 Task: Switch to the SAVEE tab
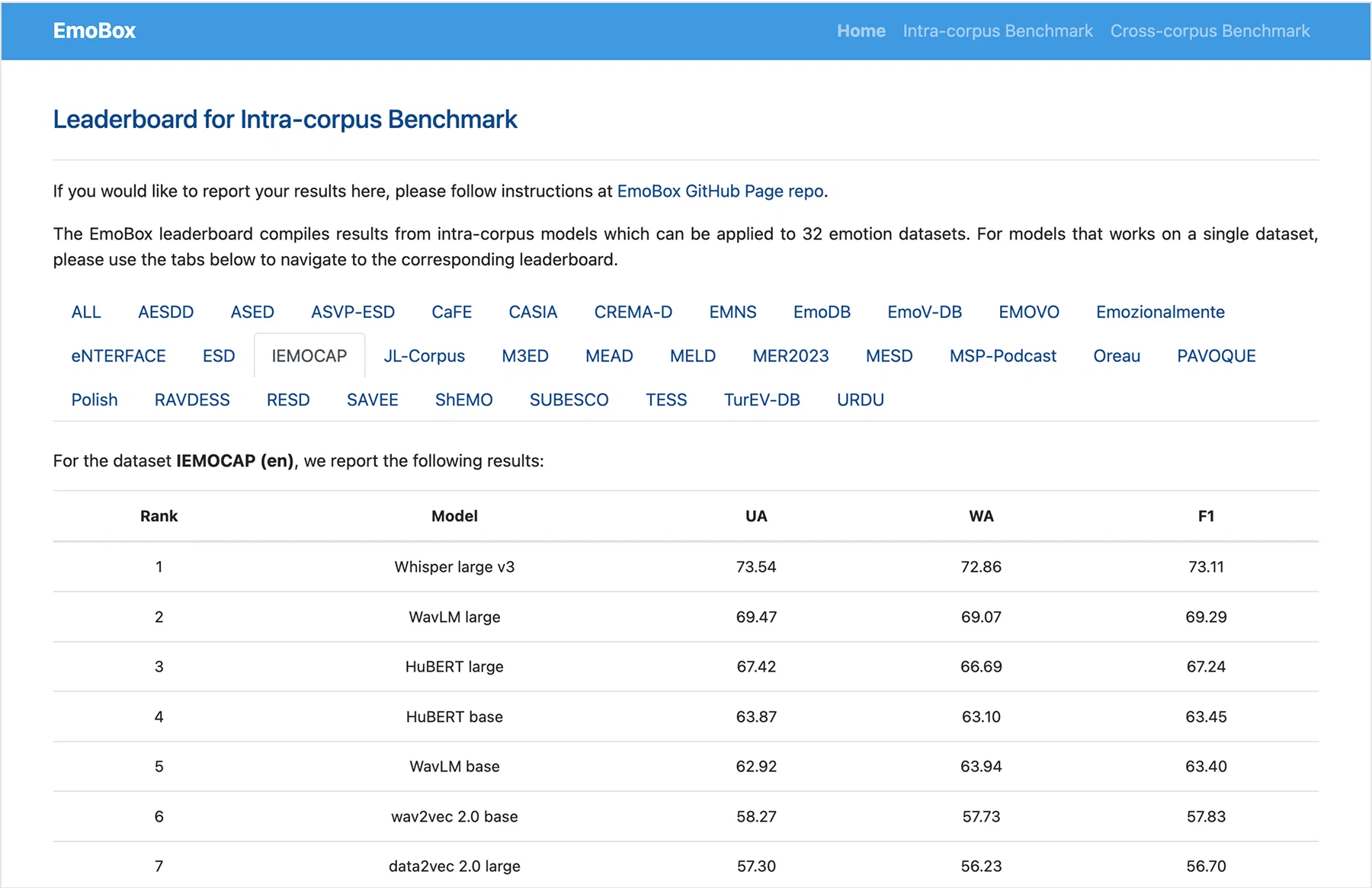[x=373, y=400]
